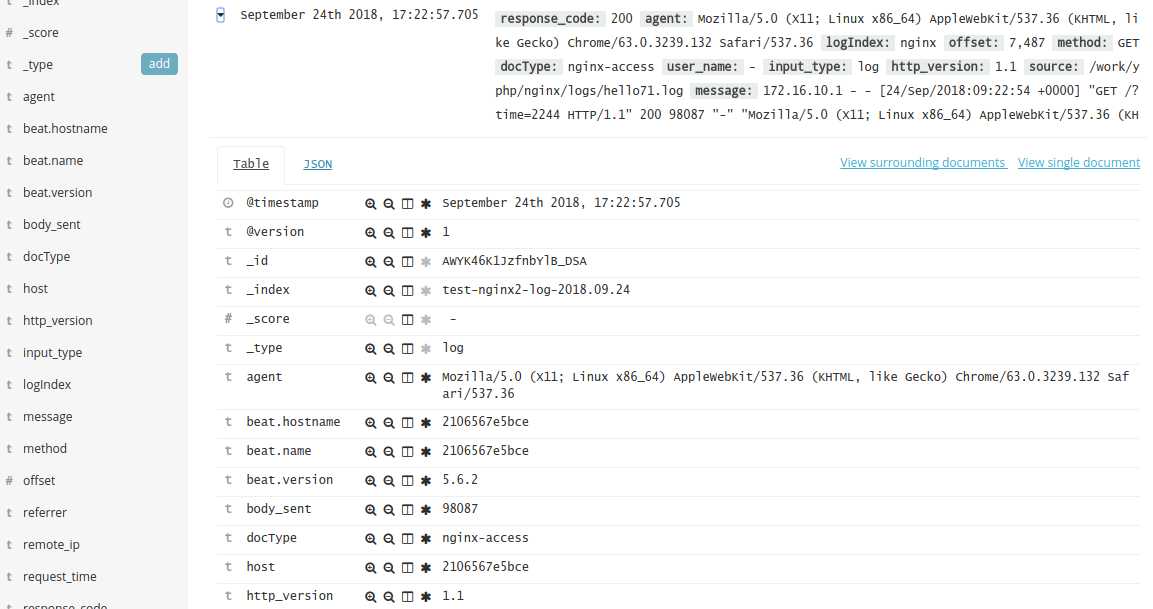
Task: Filter out the _index value
Action: pyautogui.click(x=389, y=290)
